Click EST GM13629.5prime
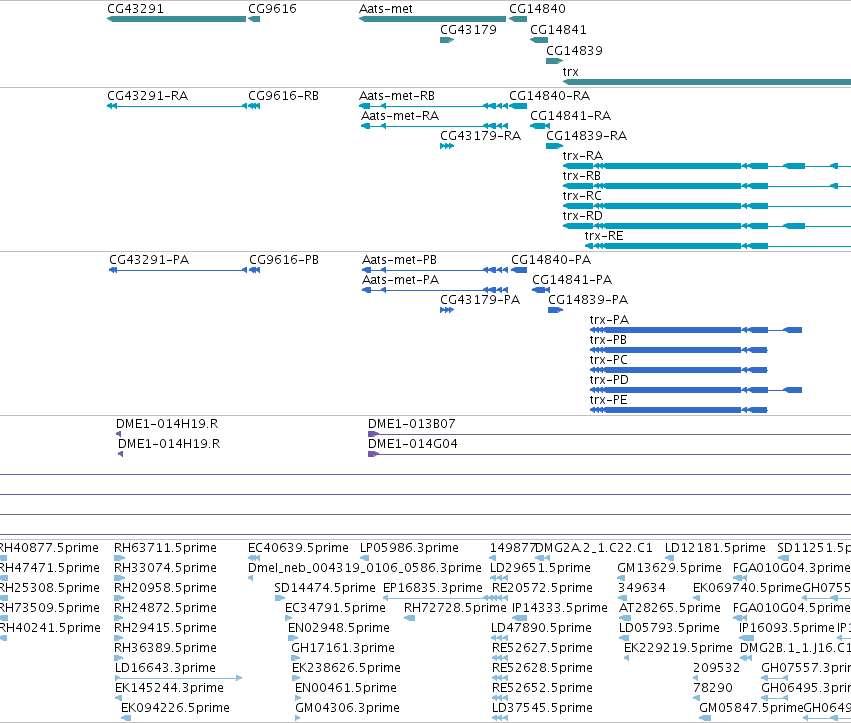The image size is (851, 723). point(669,569)
